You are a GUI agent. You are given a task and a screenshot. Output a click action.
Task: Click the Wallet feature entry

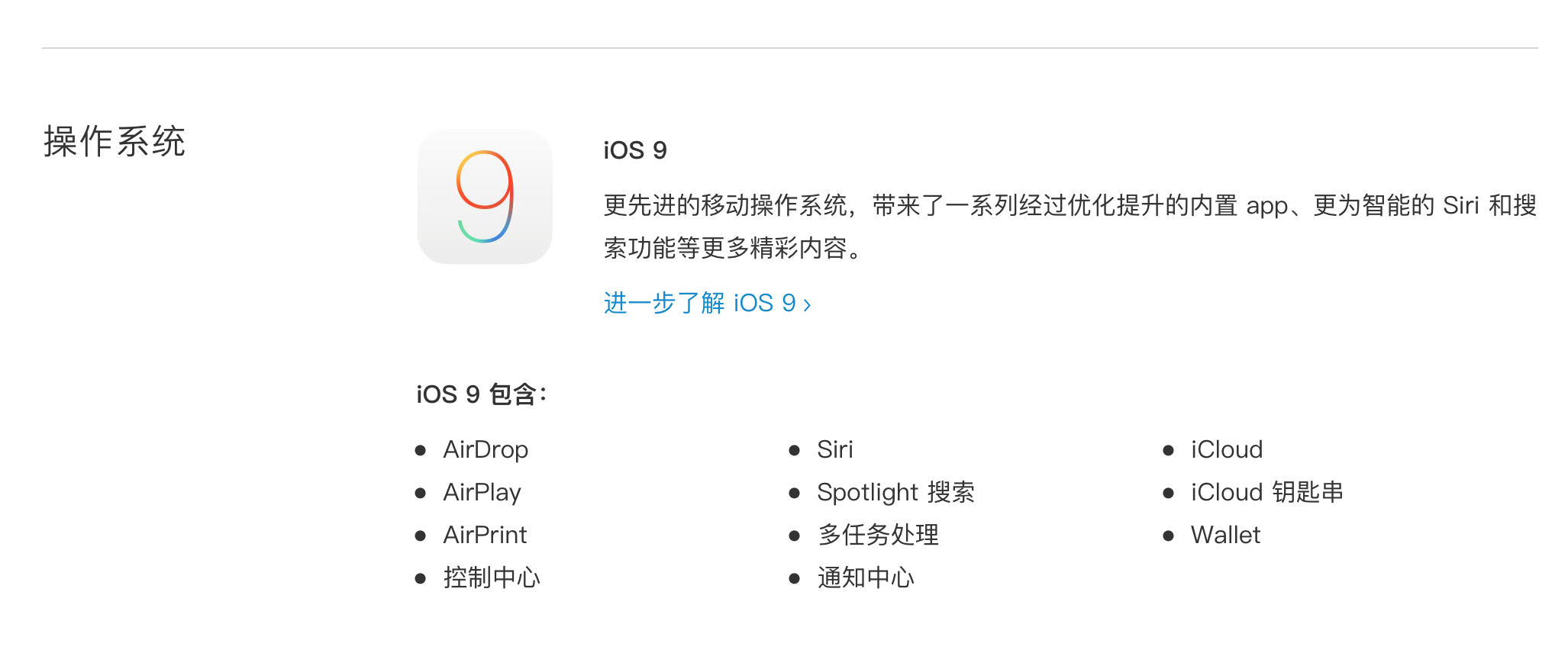1225,535
